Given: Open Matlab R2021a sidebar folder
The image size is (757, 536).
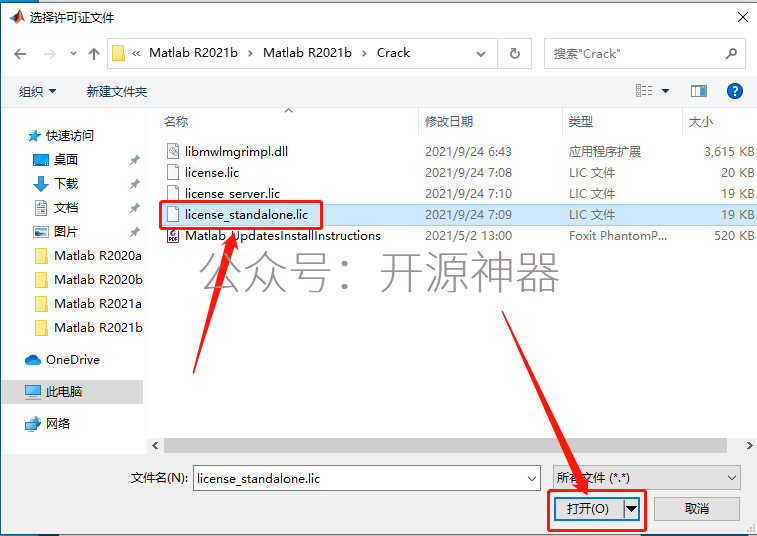Looking at the screenshot, I should click(x=98, y=304).
